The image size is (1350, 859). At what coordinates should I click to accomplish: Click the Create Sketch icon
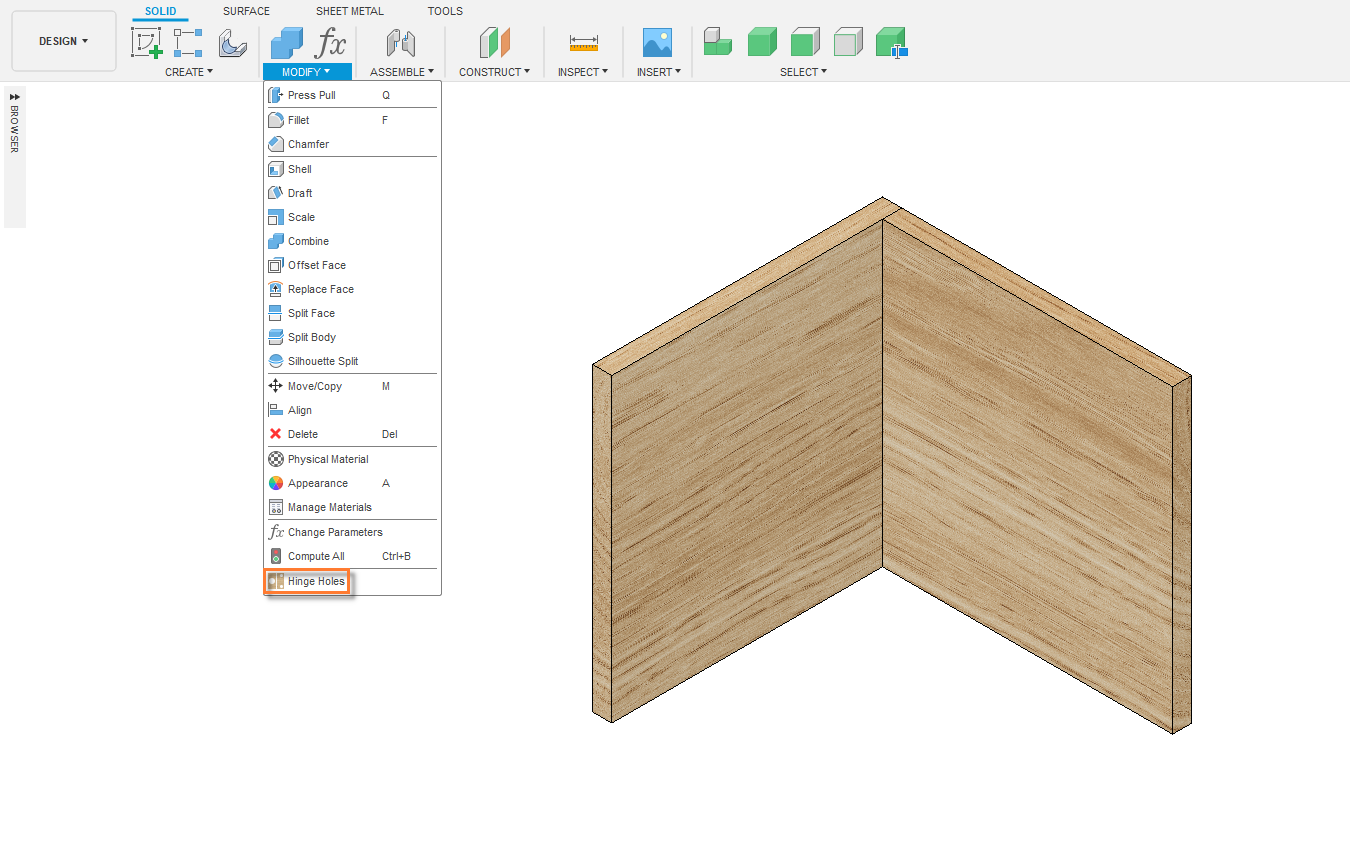[x=146, y=43]
